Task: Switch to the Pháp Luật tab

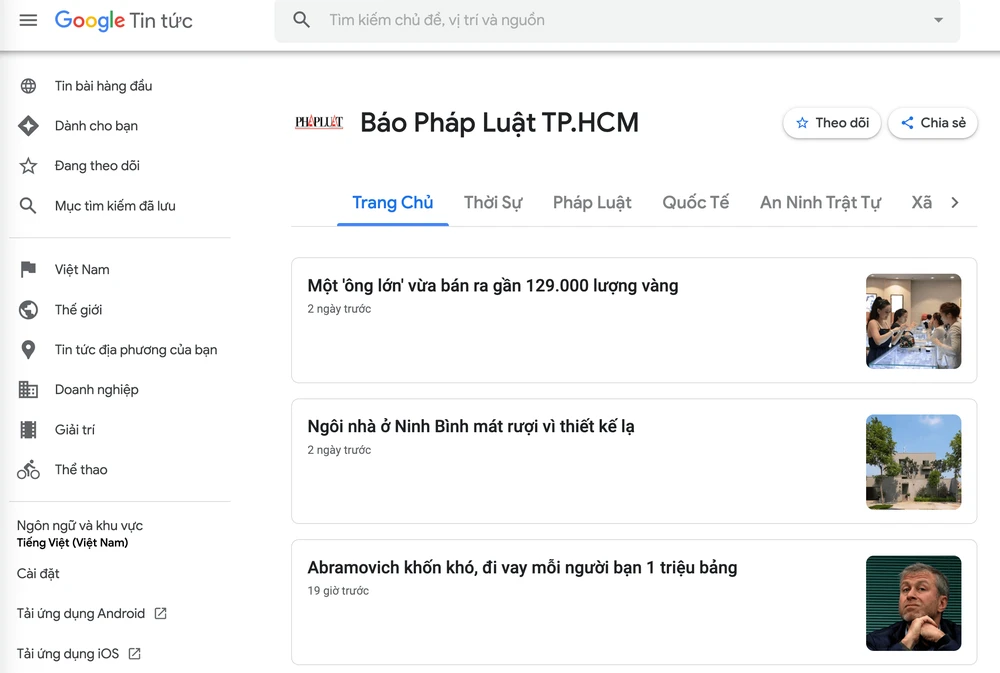Action: point(592,203)
